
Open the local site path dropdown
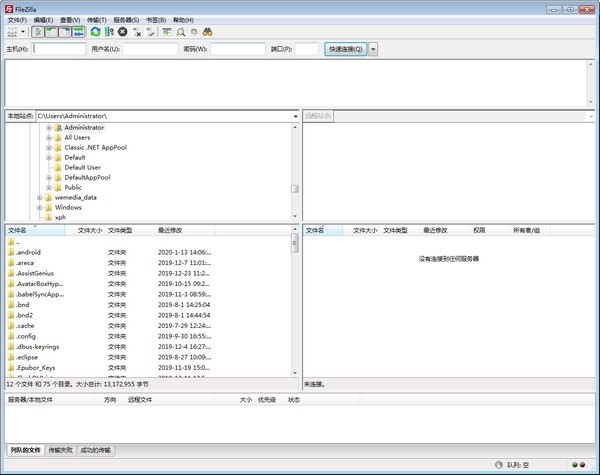[295, 116]
